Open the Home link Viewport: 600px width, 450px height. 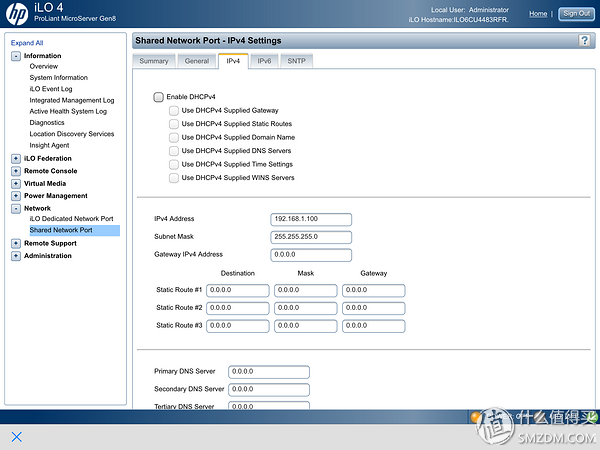coord(538,14)
